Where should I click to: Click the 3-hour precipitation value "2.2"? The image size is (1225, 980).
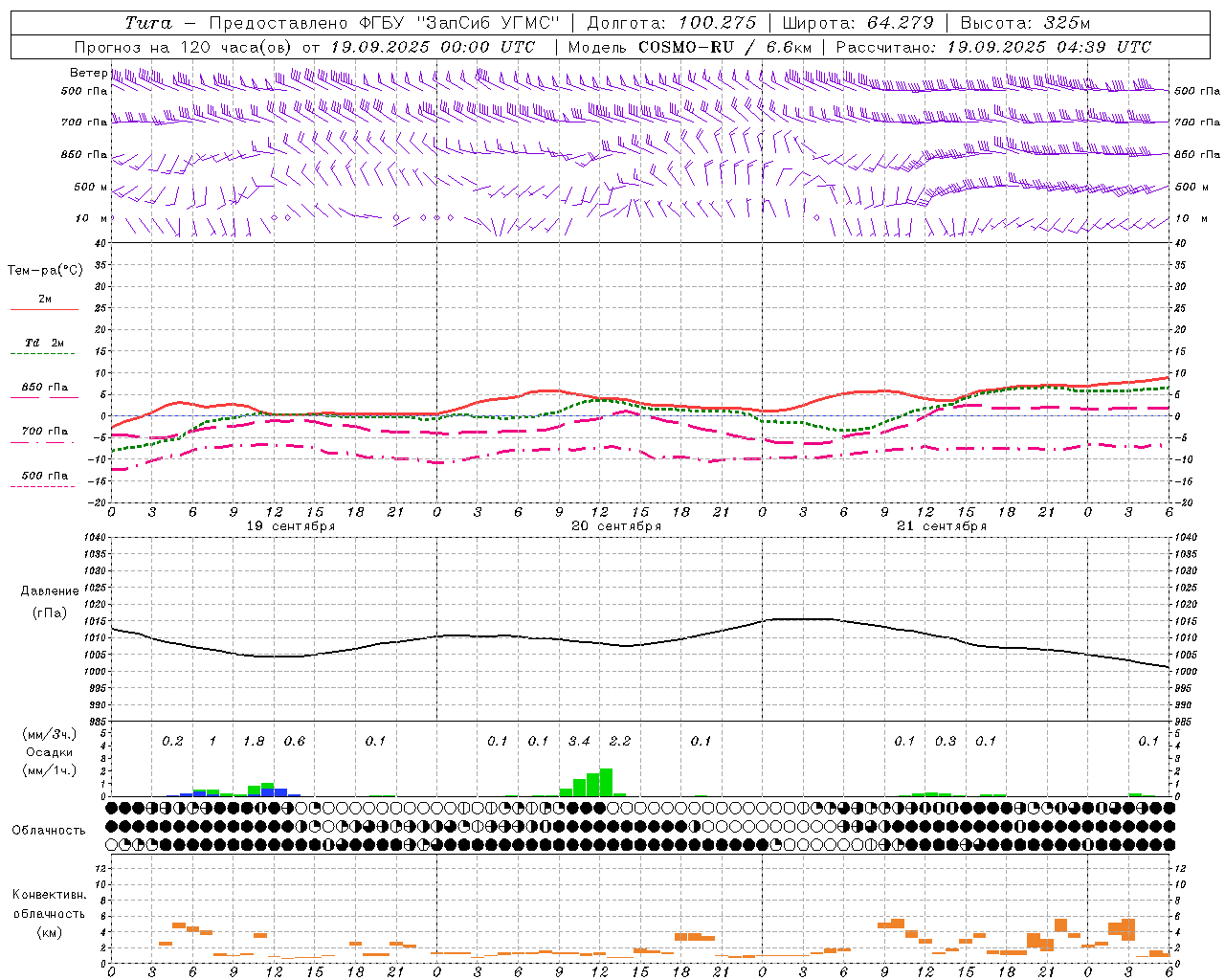click(x=620, y=741)
